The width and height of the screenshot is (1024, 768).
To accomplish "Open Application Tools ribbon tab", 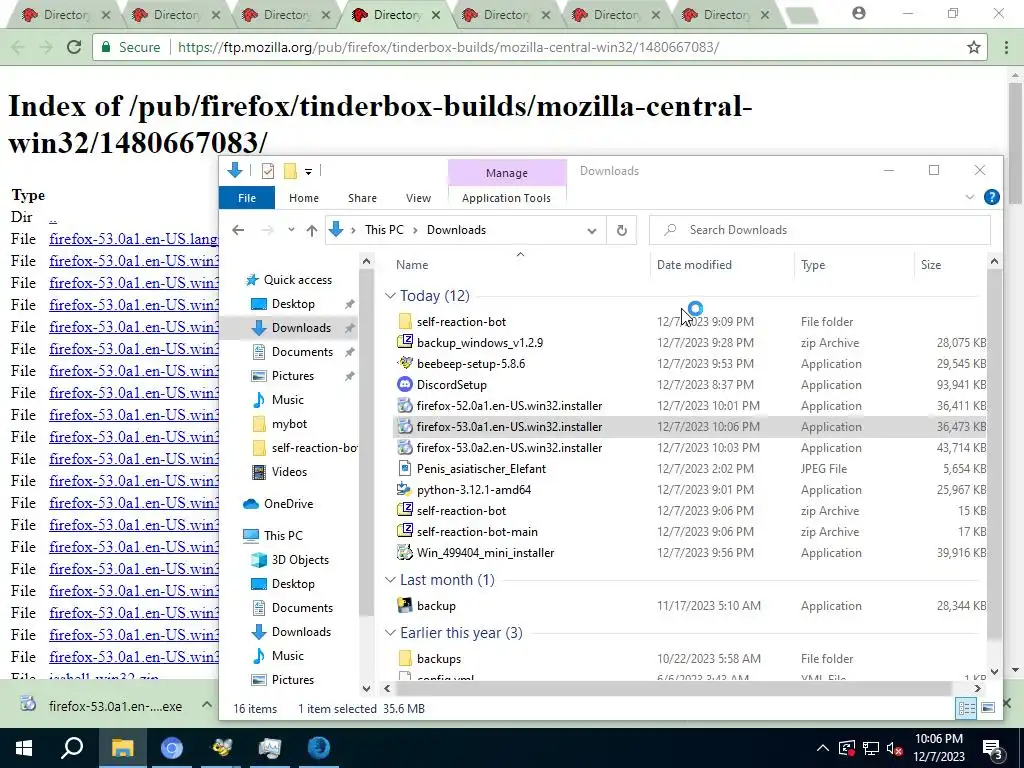I will pos(506,198).
